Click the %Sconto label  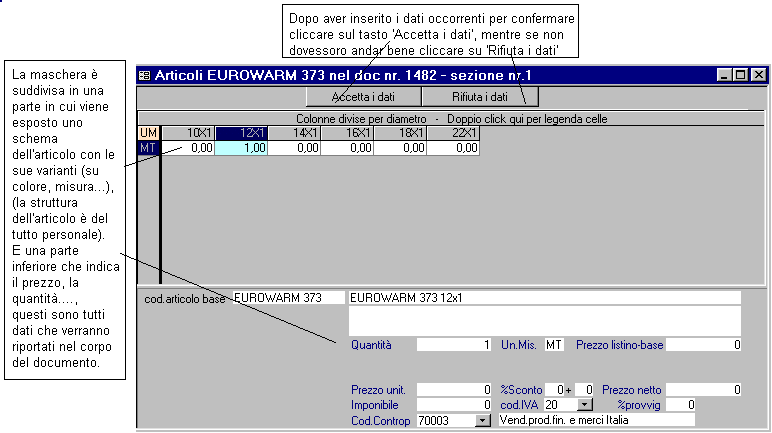[x=521, y=390]
